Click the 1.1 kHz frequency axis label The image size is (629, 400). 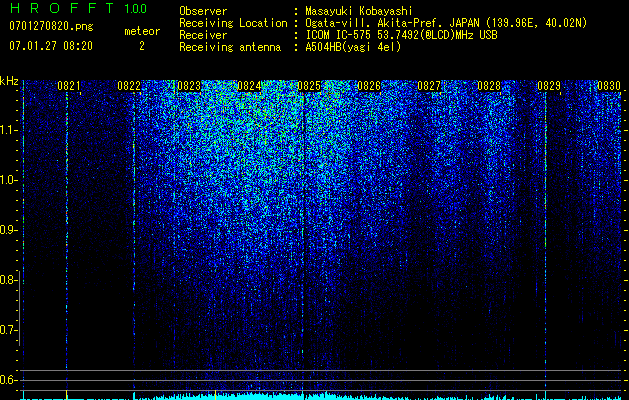pyautogui.click(x=8, y=130)
